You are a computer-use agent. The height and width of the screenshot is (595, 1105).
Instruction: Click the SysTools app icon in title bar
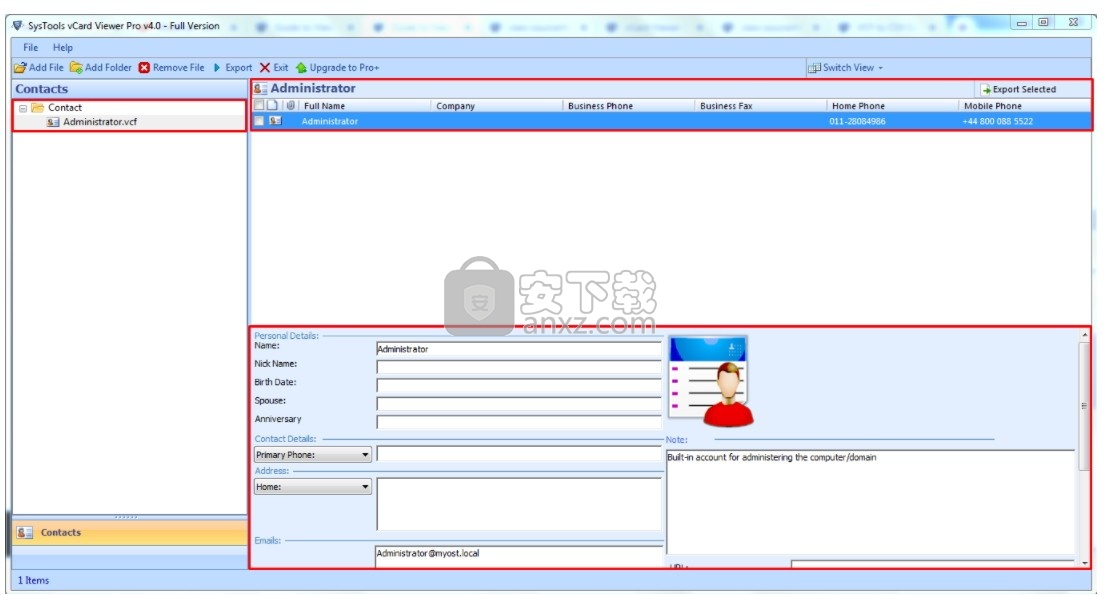pos(18,25)
